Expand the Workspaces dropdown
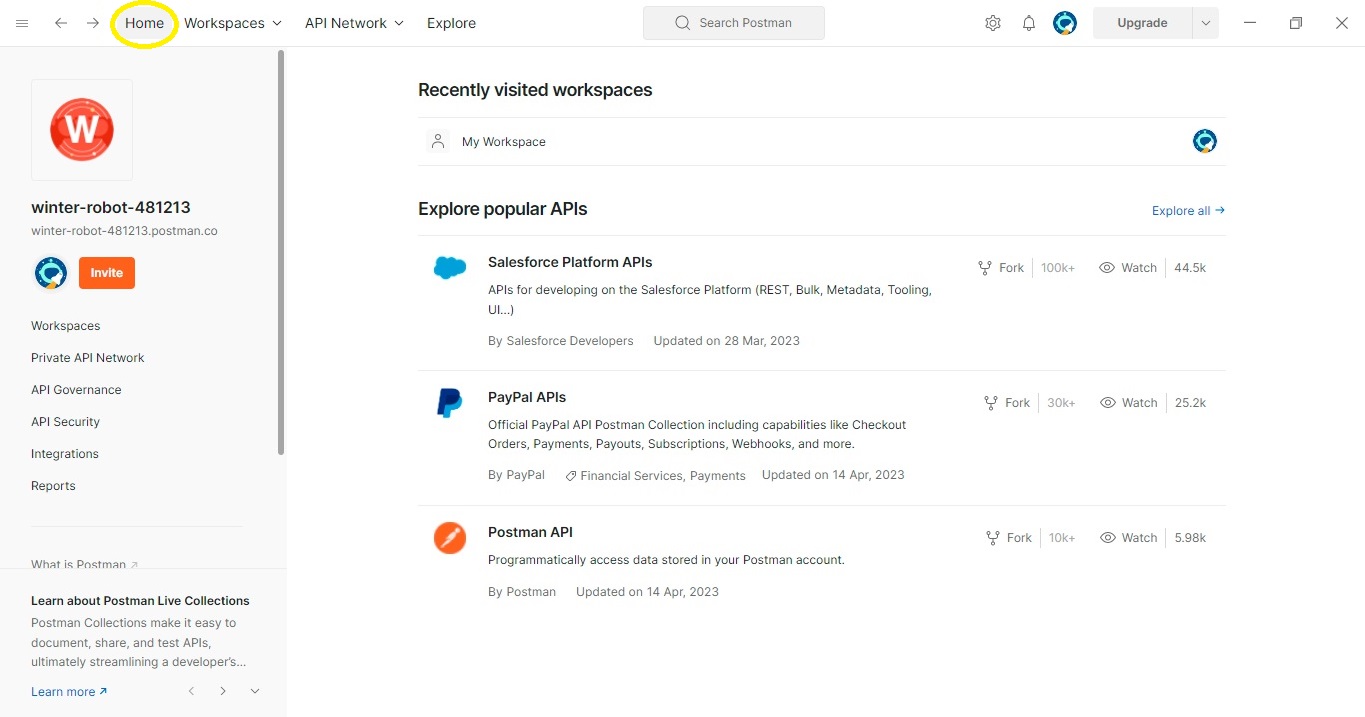This screenshot has width=1365, height=717. 233,23
